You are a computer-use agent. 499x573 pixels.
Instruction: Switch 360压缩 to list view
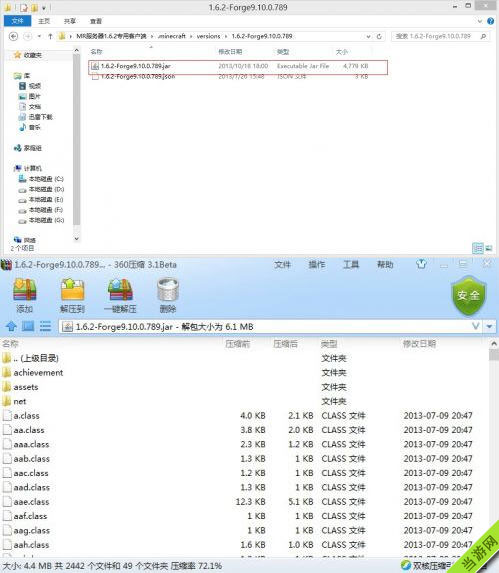click(45, 326)
